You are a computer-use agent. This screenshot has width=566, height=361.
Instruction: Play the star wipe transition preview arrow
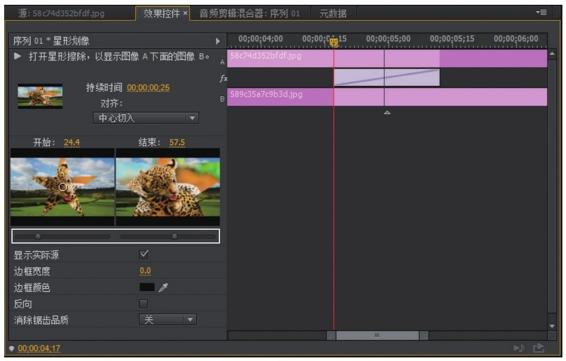(17, 56)
